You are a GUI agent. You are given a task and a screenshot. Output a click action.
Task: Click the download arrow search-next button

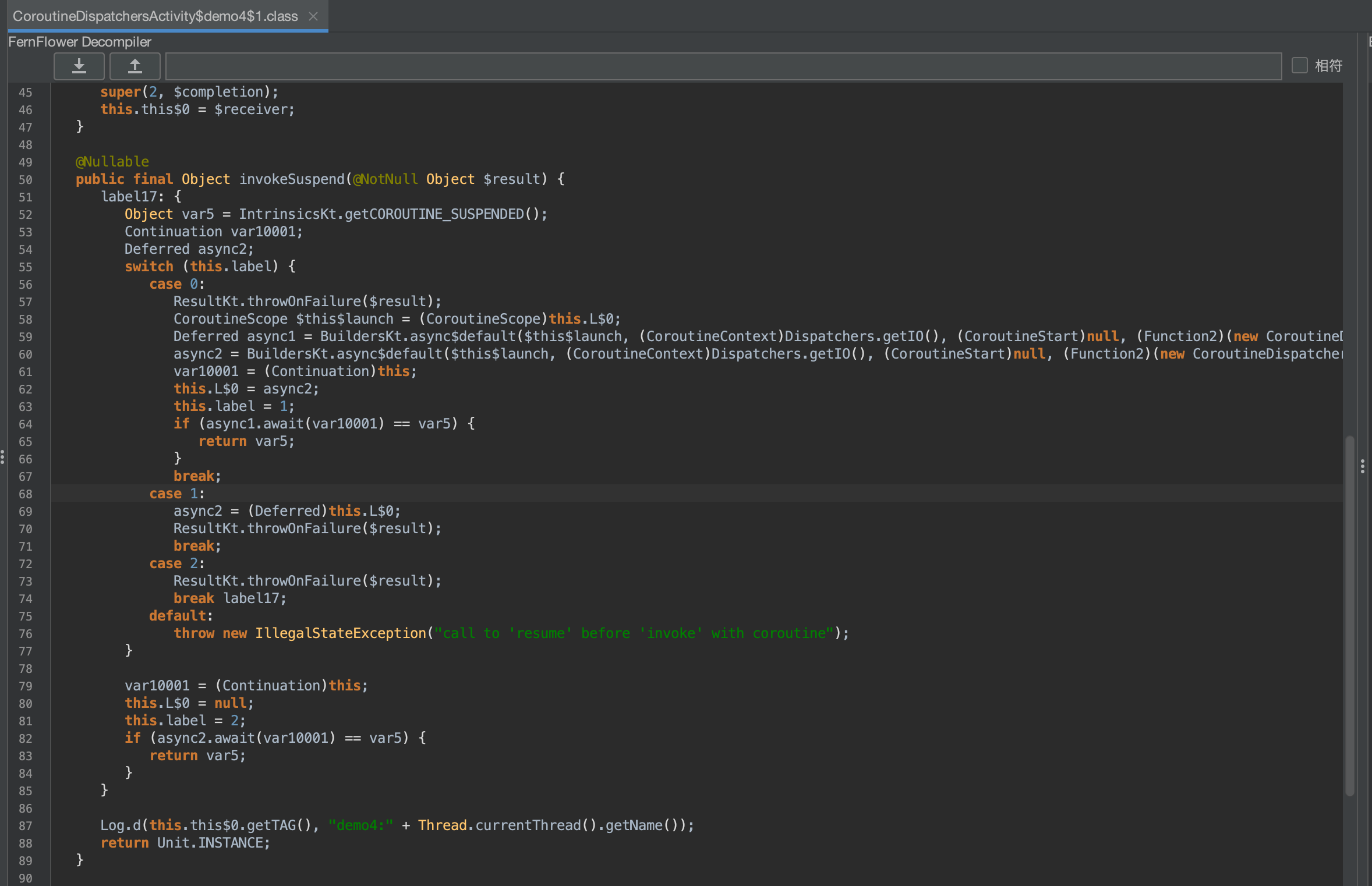pos(79,66)
